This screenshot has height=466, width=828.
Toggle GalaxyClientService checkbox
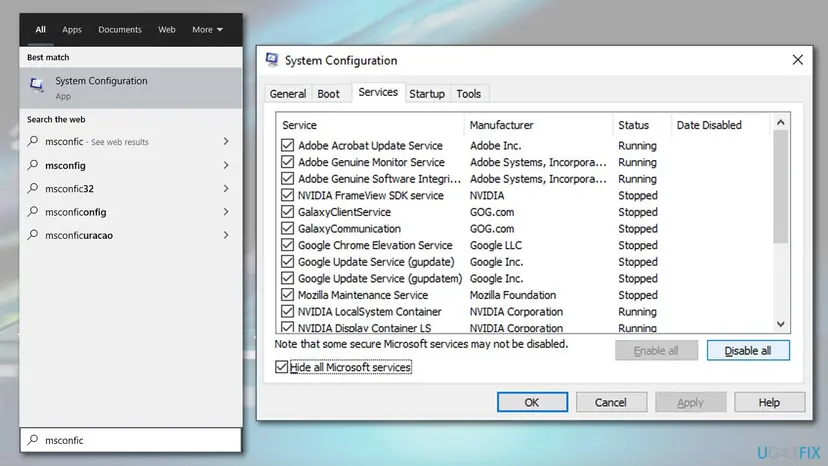tap(287, 212)
